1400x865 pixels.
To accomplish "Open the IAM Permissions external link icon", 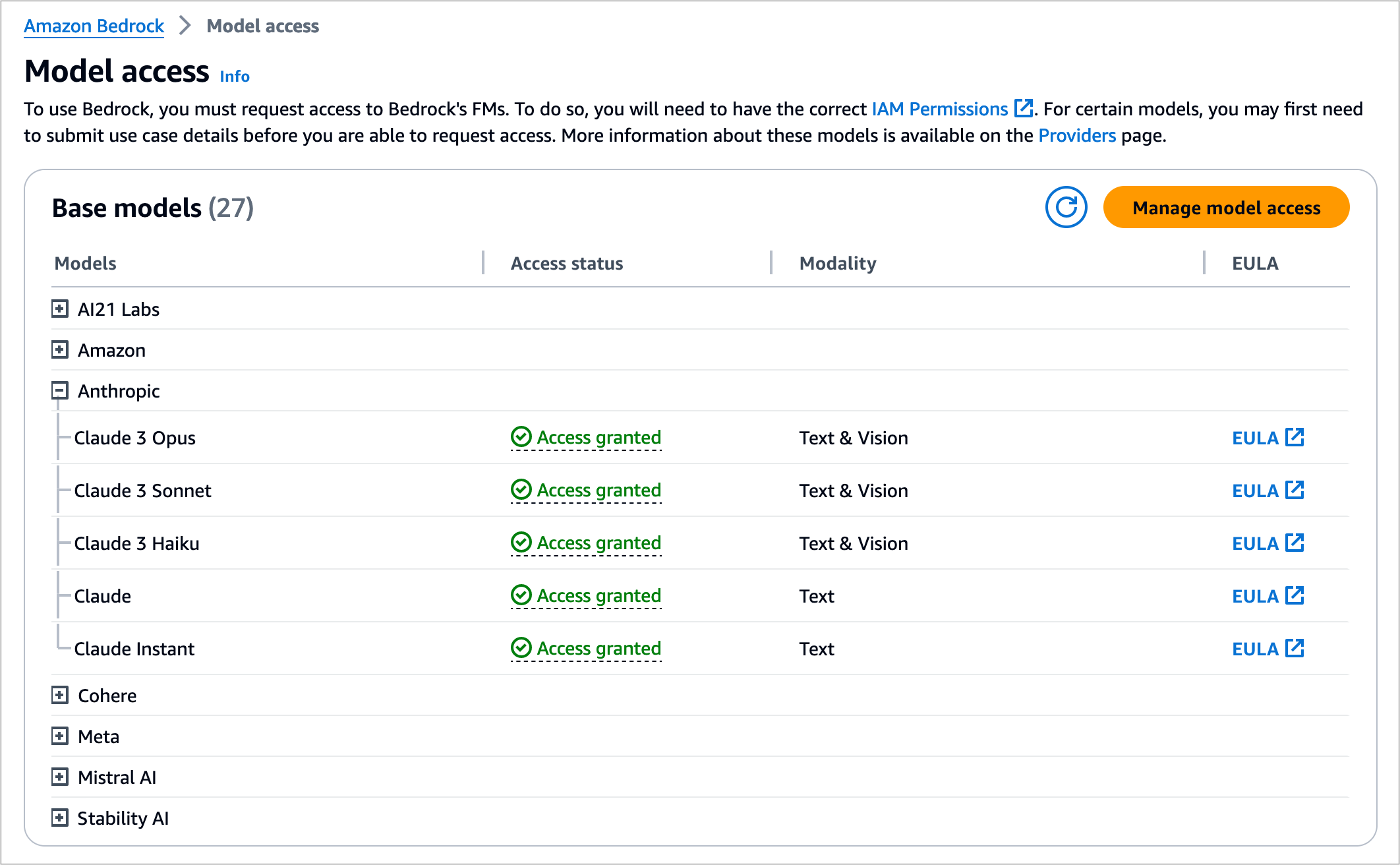I will (x=1023, y=108).
